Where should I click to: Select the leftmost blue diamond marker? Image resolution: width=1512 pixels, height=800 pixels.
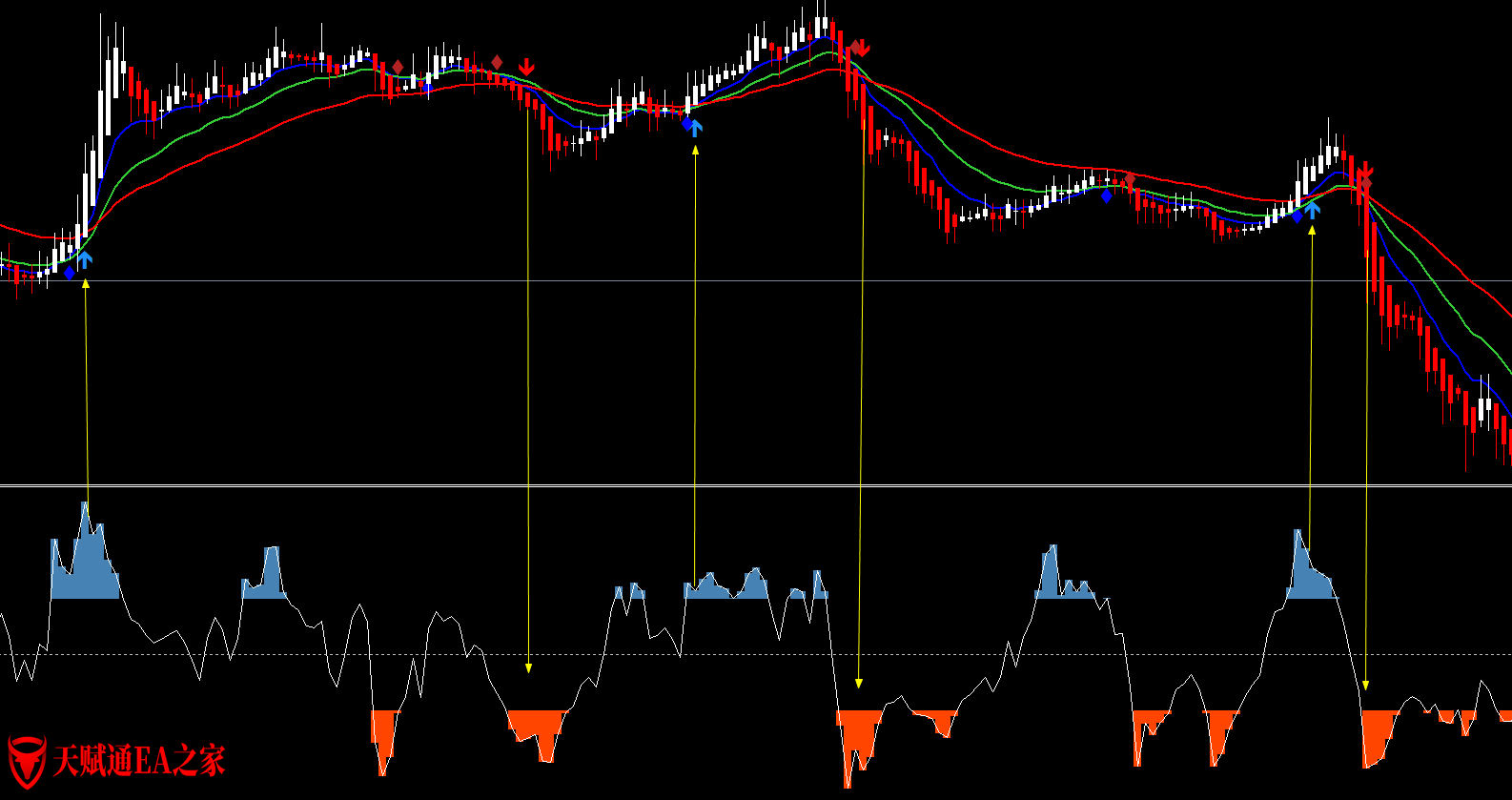click(x=69, y=274)
